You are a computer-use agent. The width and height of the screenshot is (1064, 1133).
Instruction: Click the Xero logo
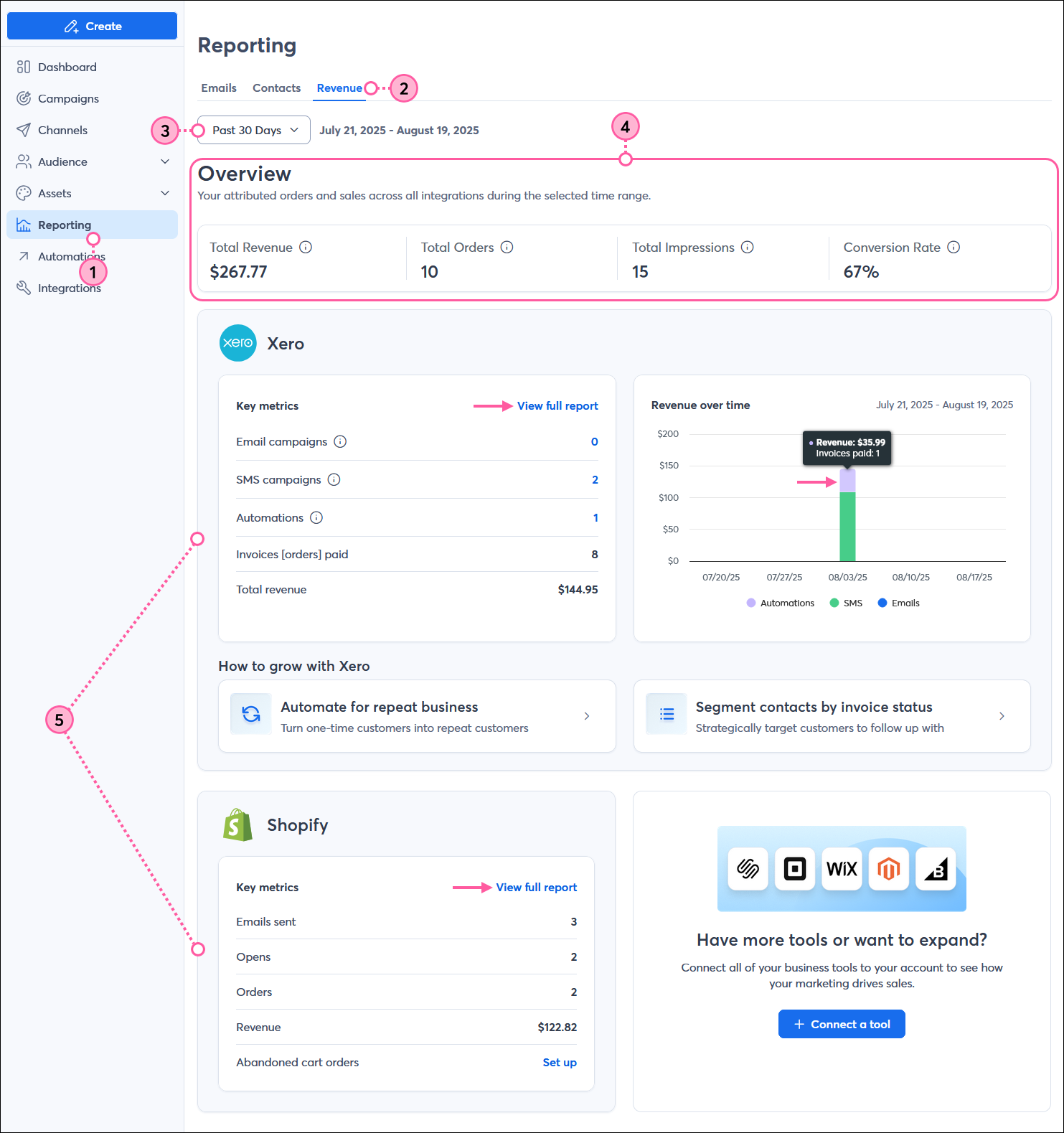[237, 343]
